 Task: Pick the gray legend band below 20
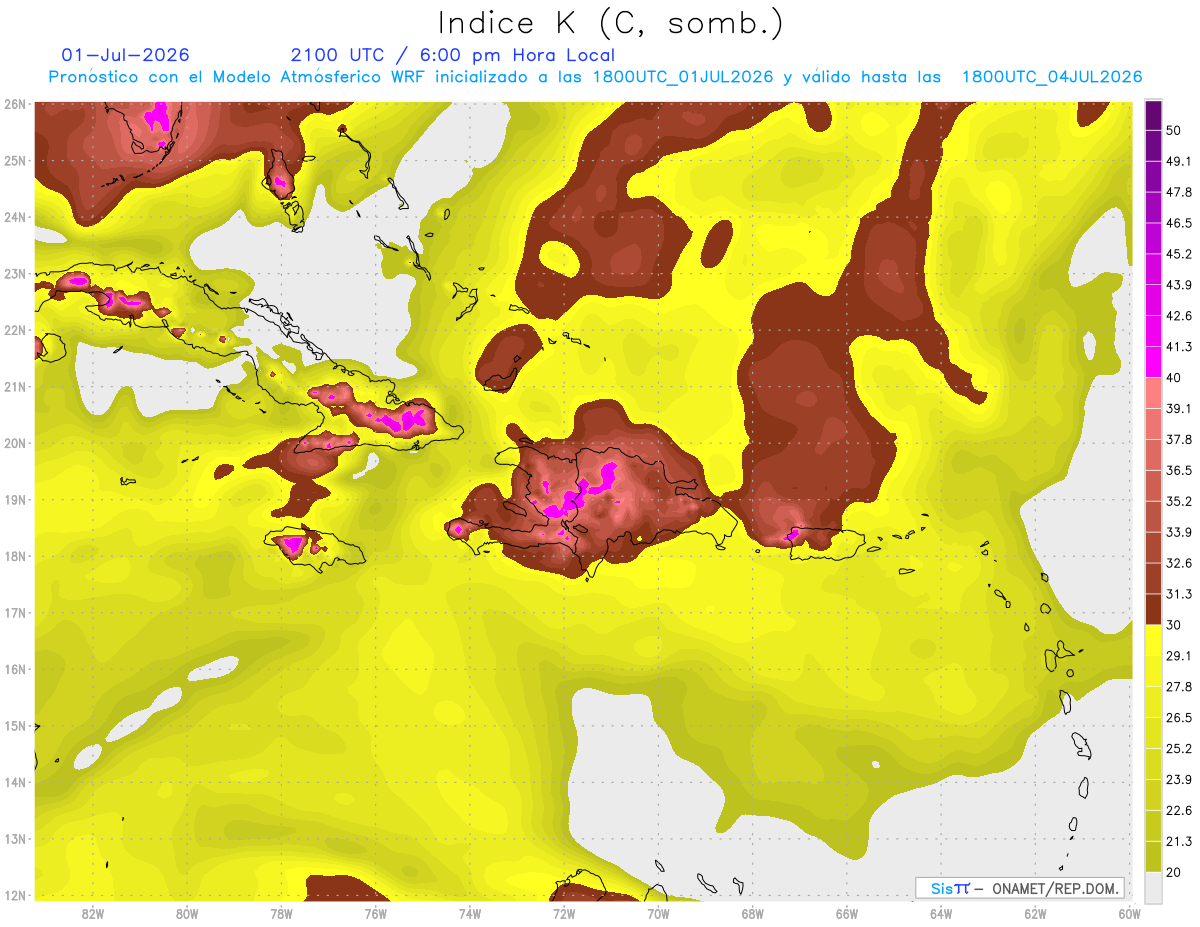click(x=1153, y=888)
